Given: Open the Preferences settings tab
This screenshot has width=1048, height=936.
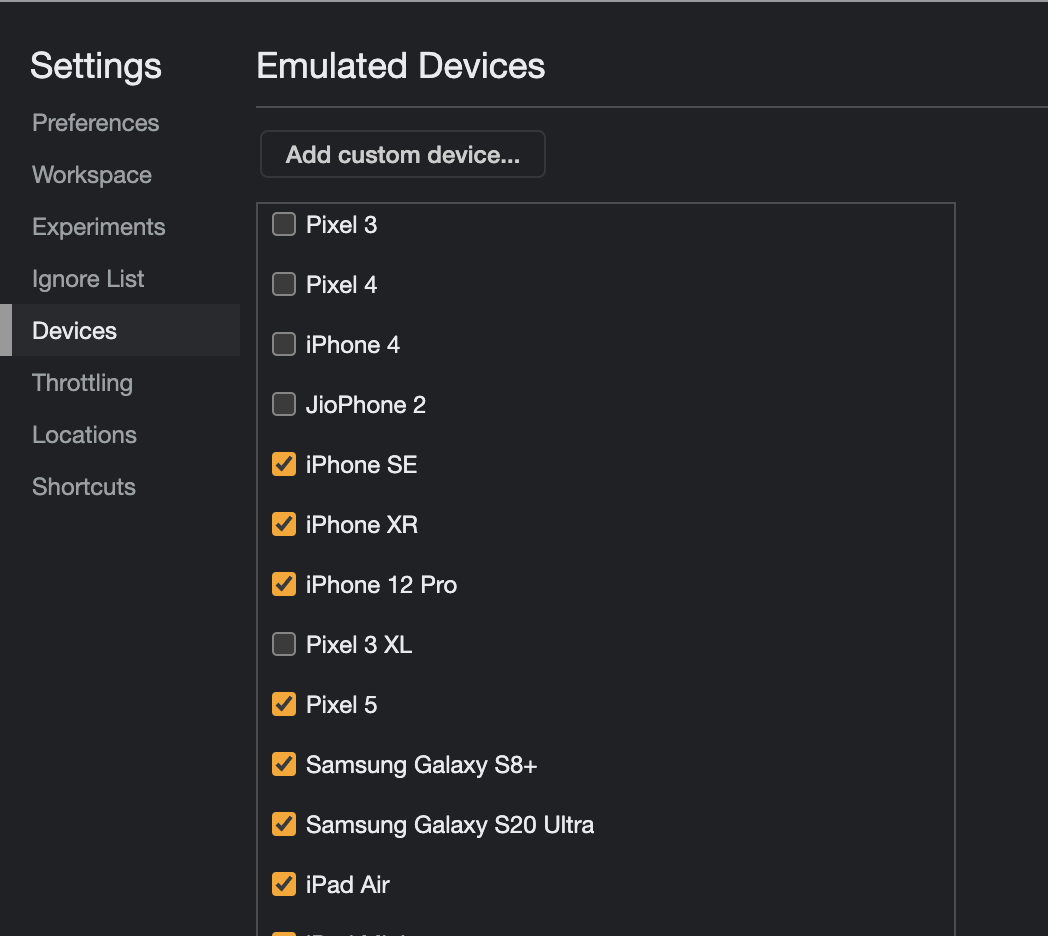Looking at the screenshot, I should click(96, 123).
